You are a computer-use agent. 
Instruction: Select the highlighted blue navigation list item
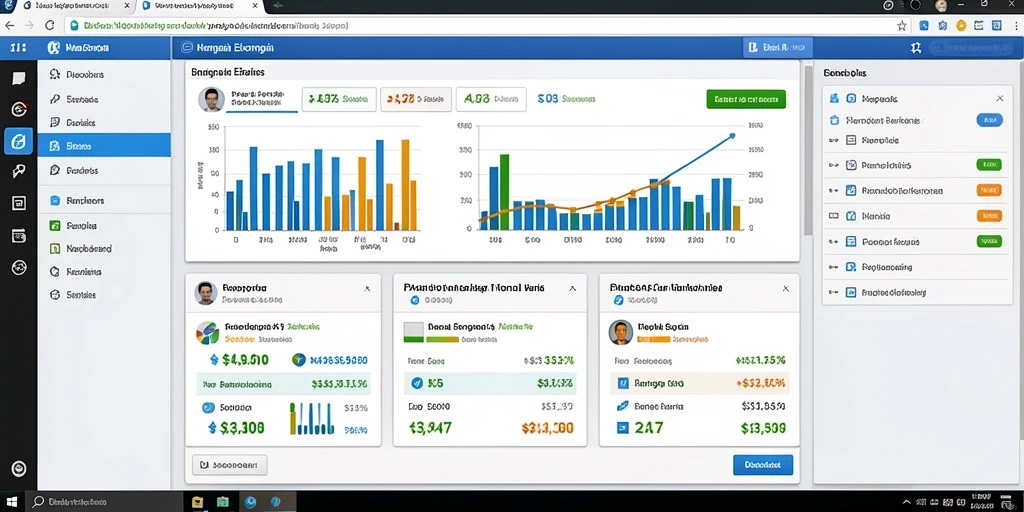(x=104, y=145)
